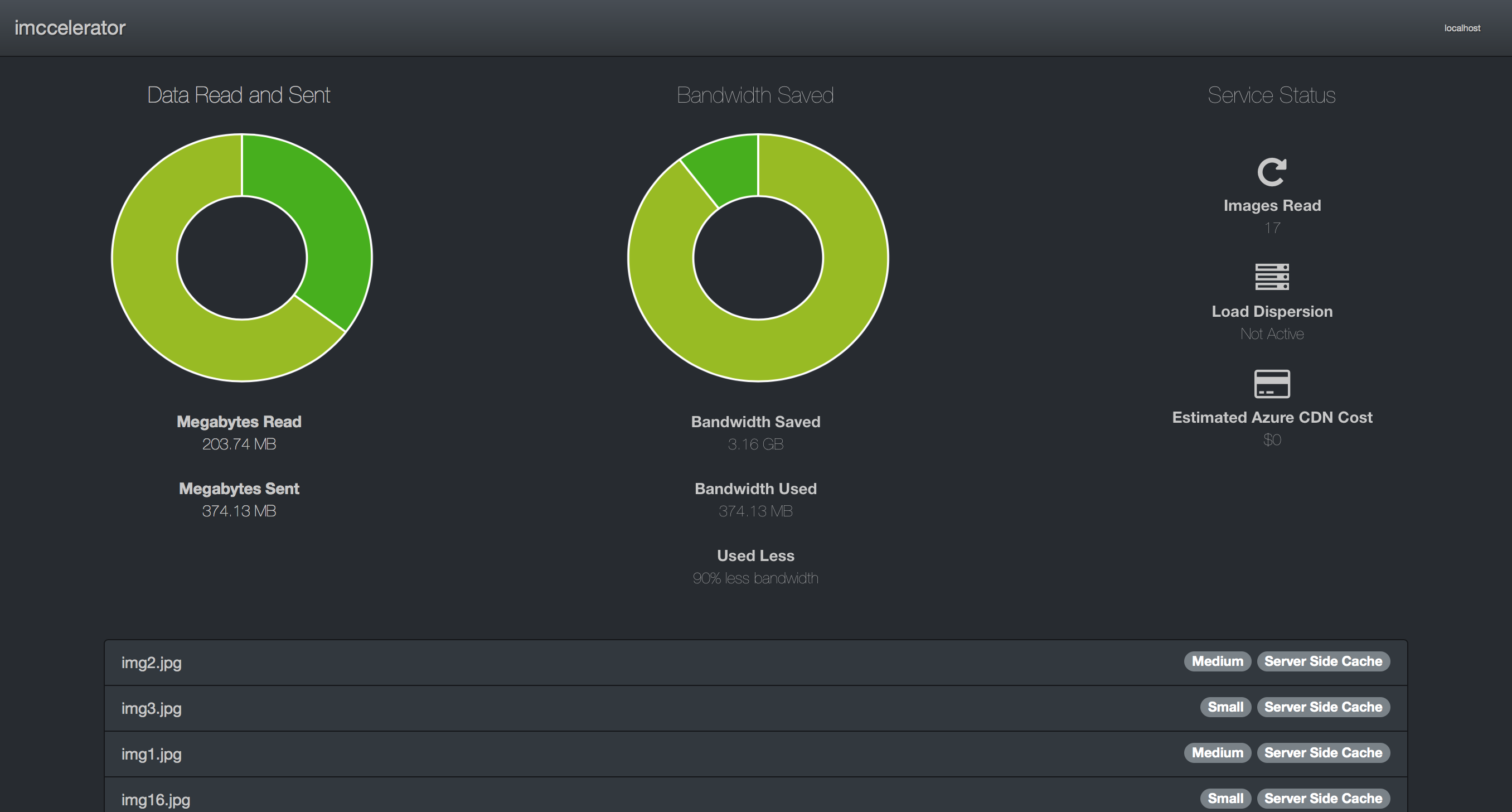The image size is (1512, 812).
Task: Click Server Side Cache badge for img16.jpg
Action: [1322, 799]
